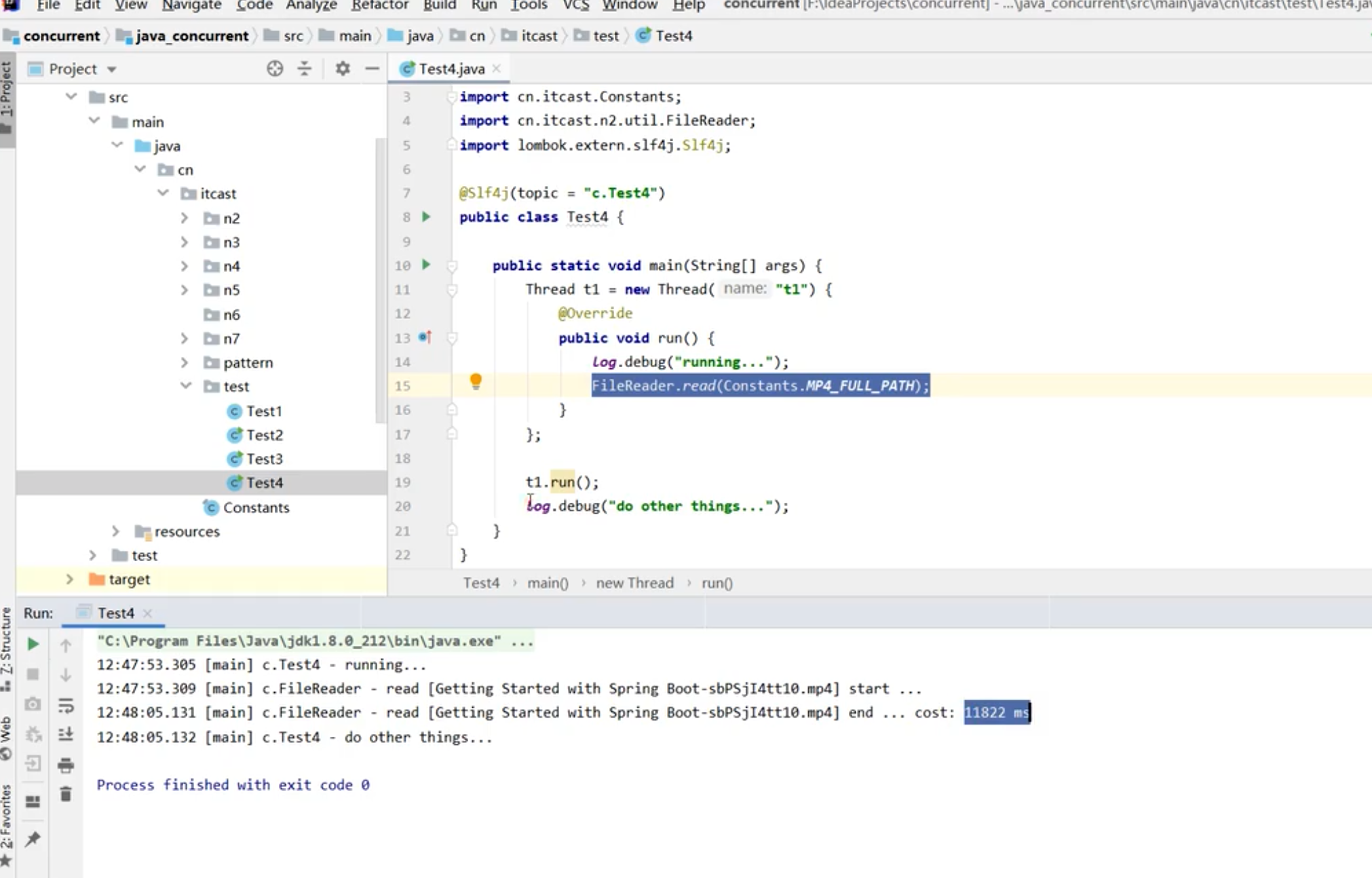
Task: Toggle pin tab icon in Run panel
Action: (33, 839)
